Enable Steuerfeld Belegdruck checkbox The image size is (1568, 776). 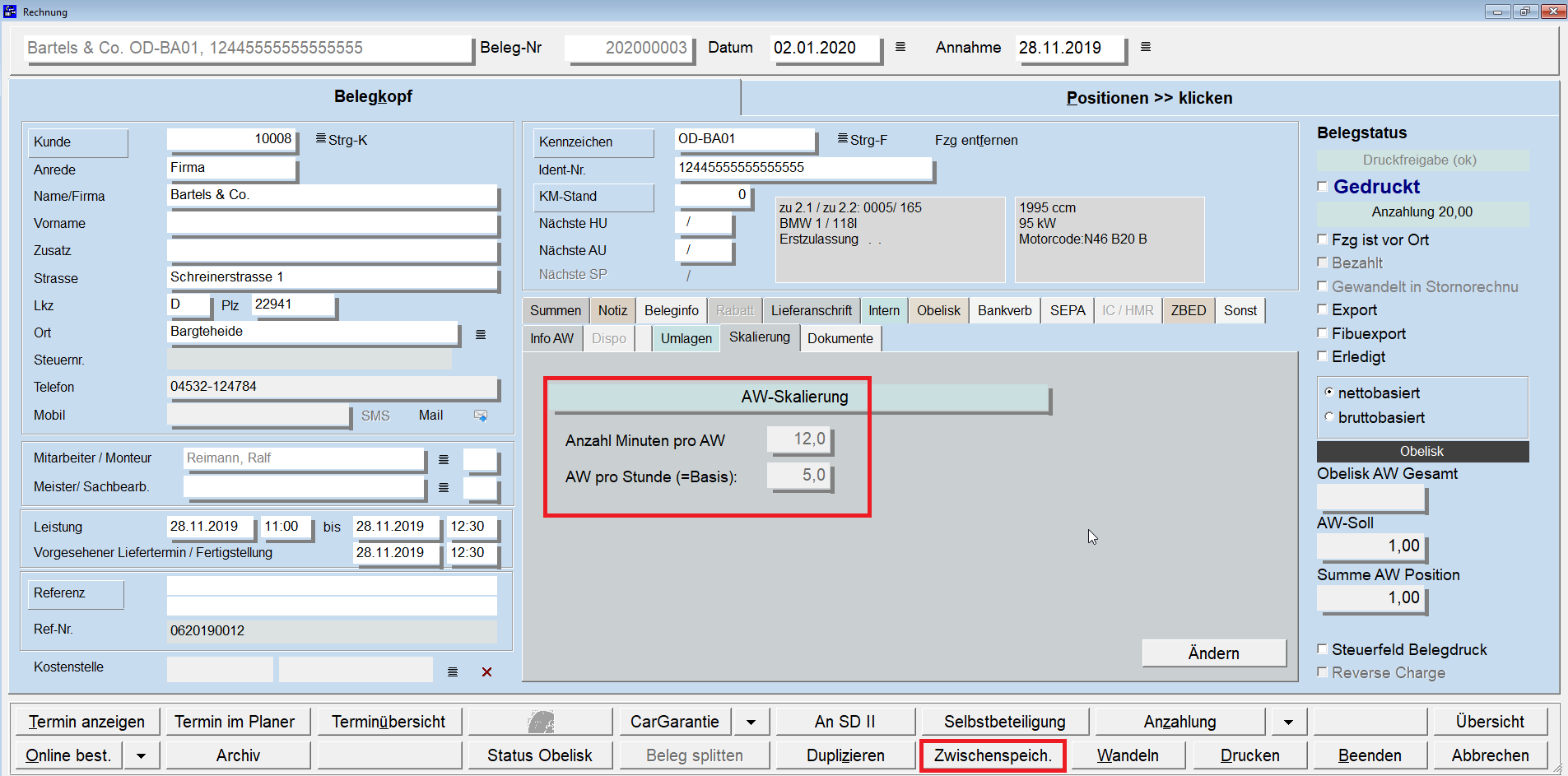[1323, 649]
